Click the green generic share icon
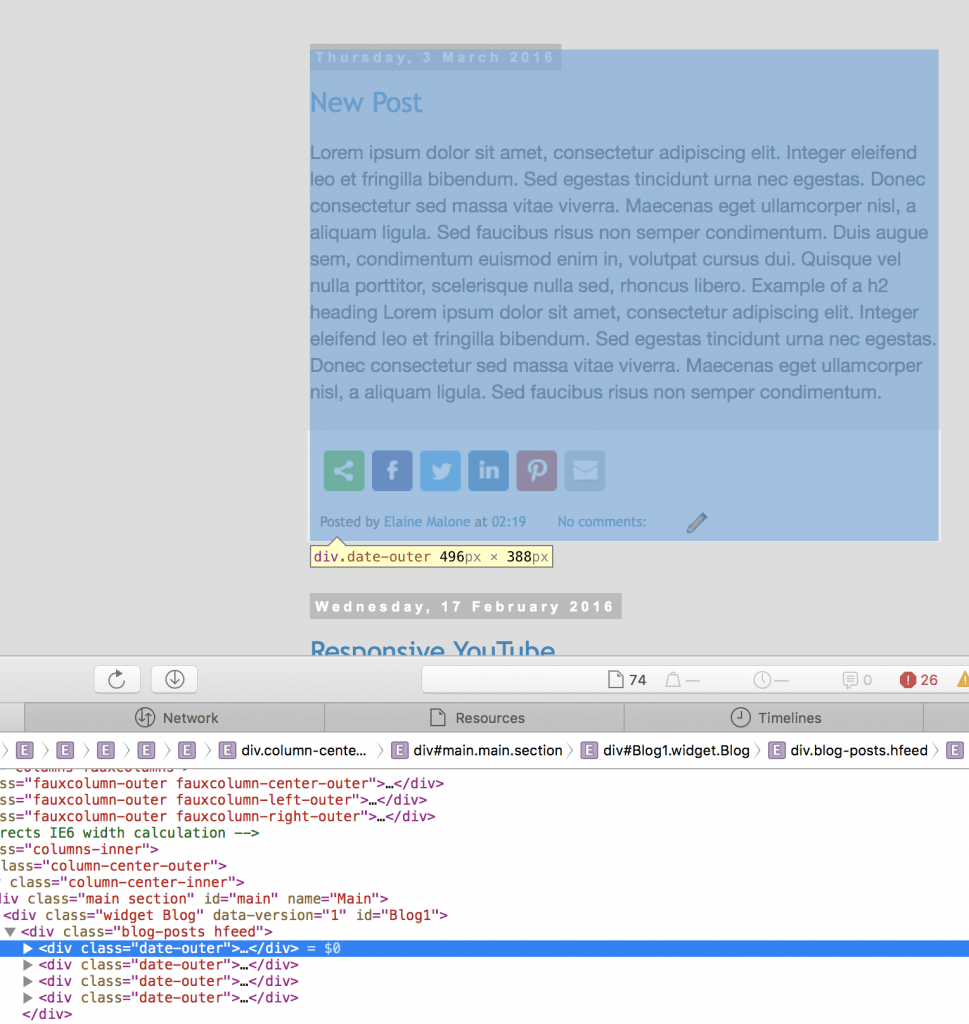The height and width of the screenshot is (1024, 969). coord(343,470)
